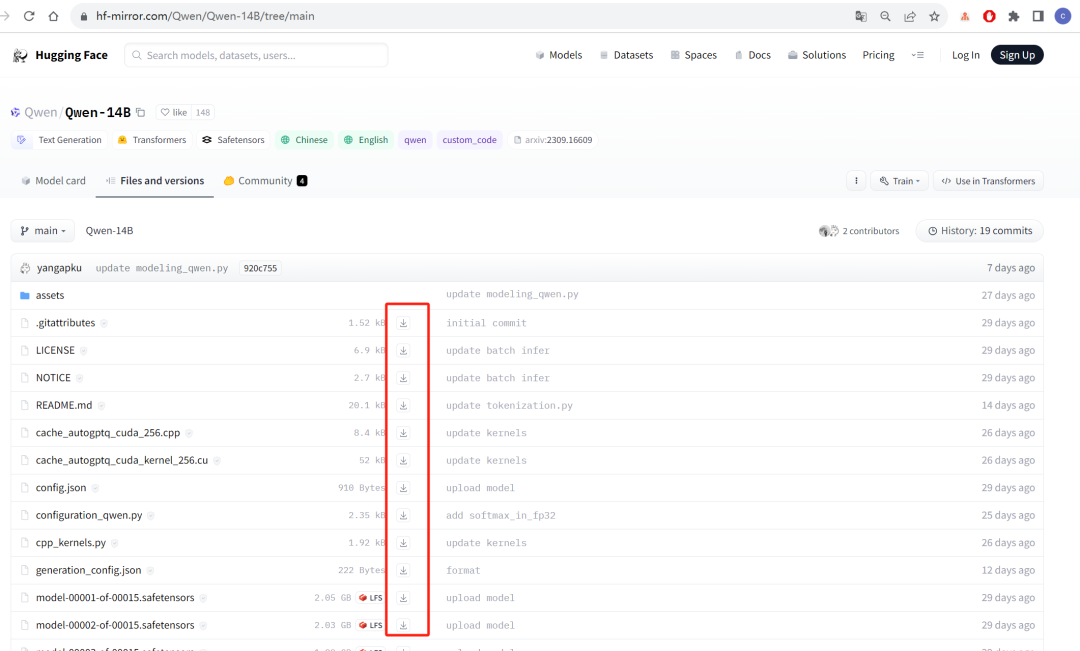Open the 'update tokenization.py' commit message
The height and width of the screenshot is (651, 1080).
pos(510,405)
